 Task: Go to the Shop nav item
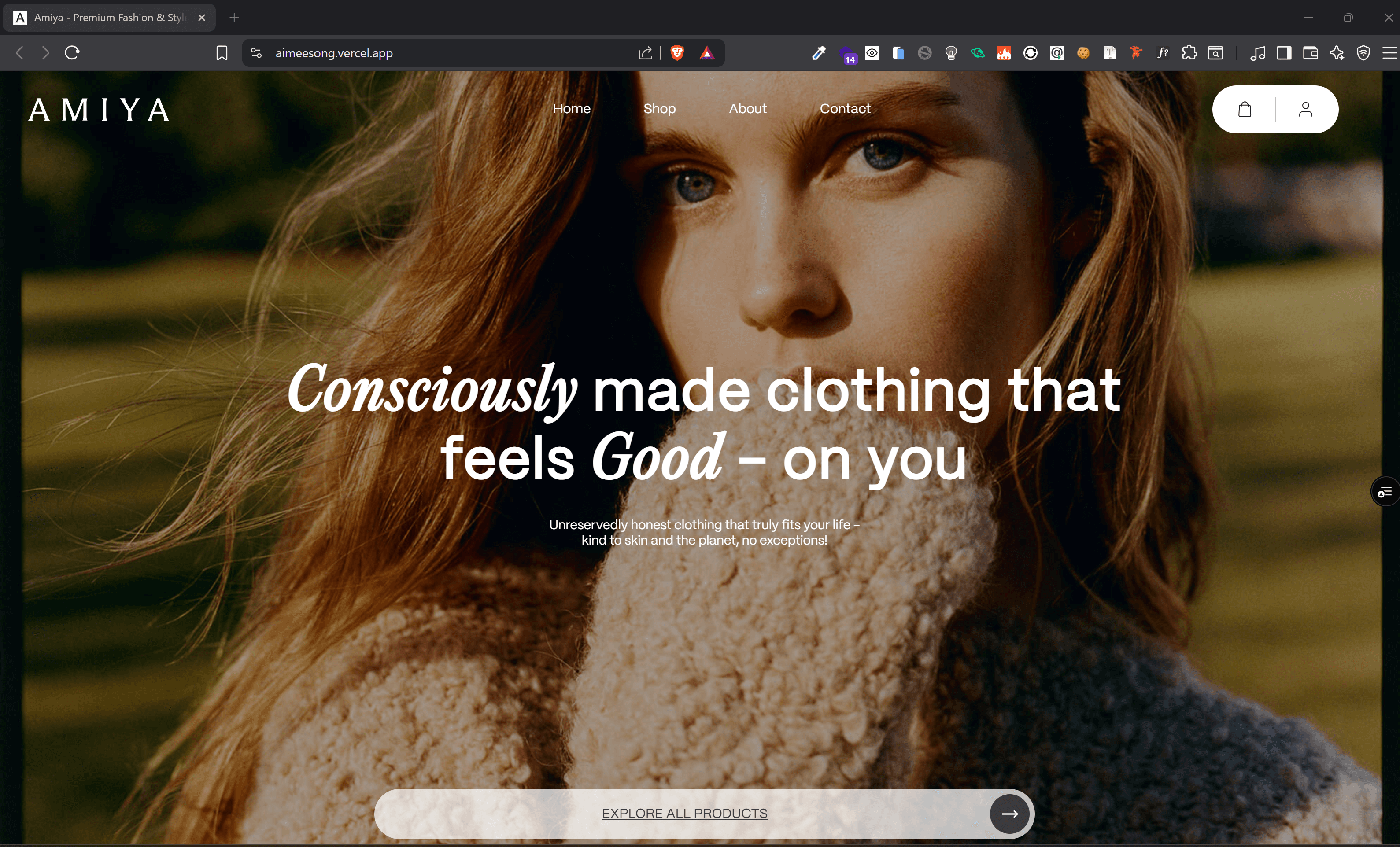click(x=659, y=108)
